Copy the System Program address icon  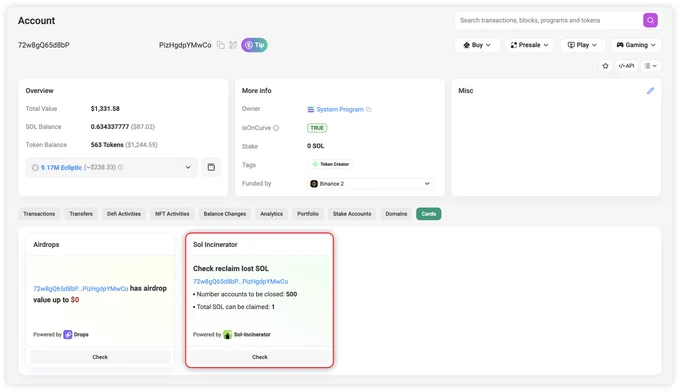point(369,109)
